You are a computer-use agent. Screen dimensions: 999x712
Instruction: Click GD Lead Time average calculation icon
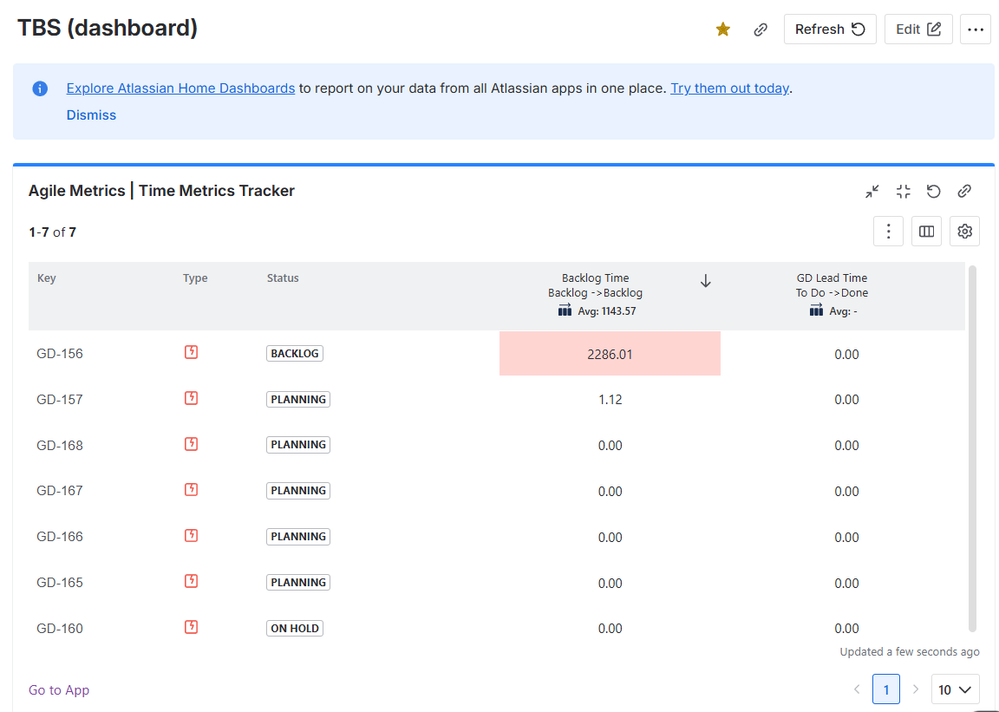pos(816,310)
